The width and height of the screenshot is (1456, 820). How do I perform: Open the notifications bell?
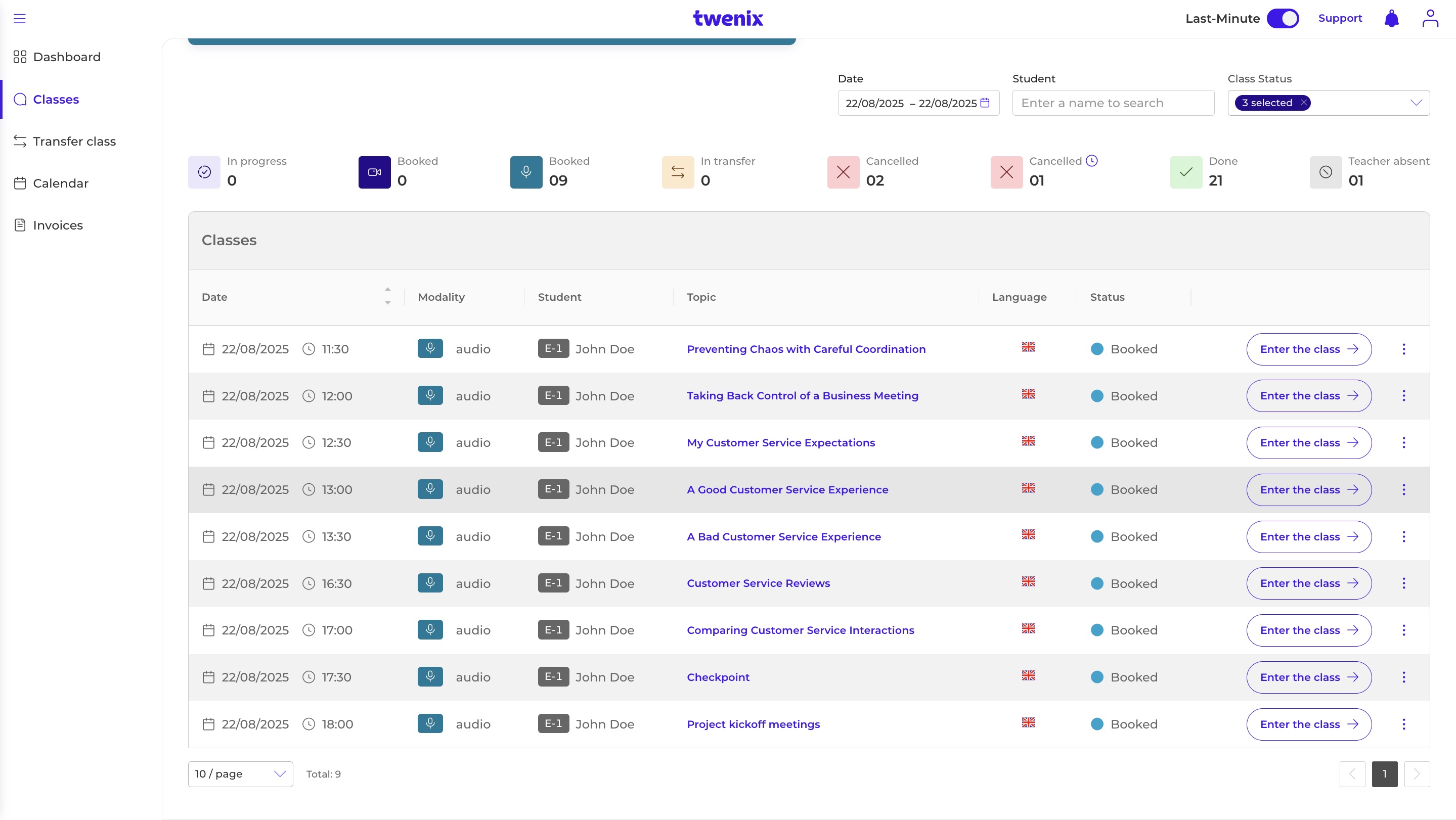point(1391,19)
